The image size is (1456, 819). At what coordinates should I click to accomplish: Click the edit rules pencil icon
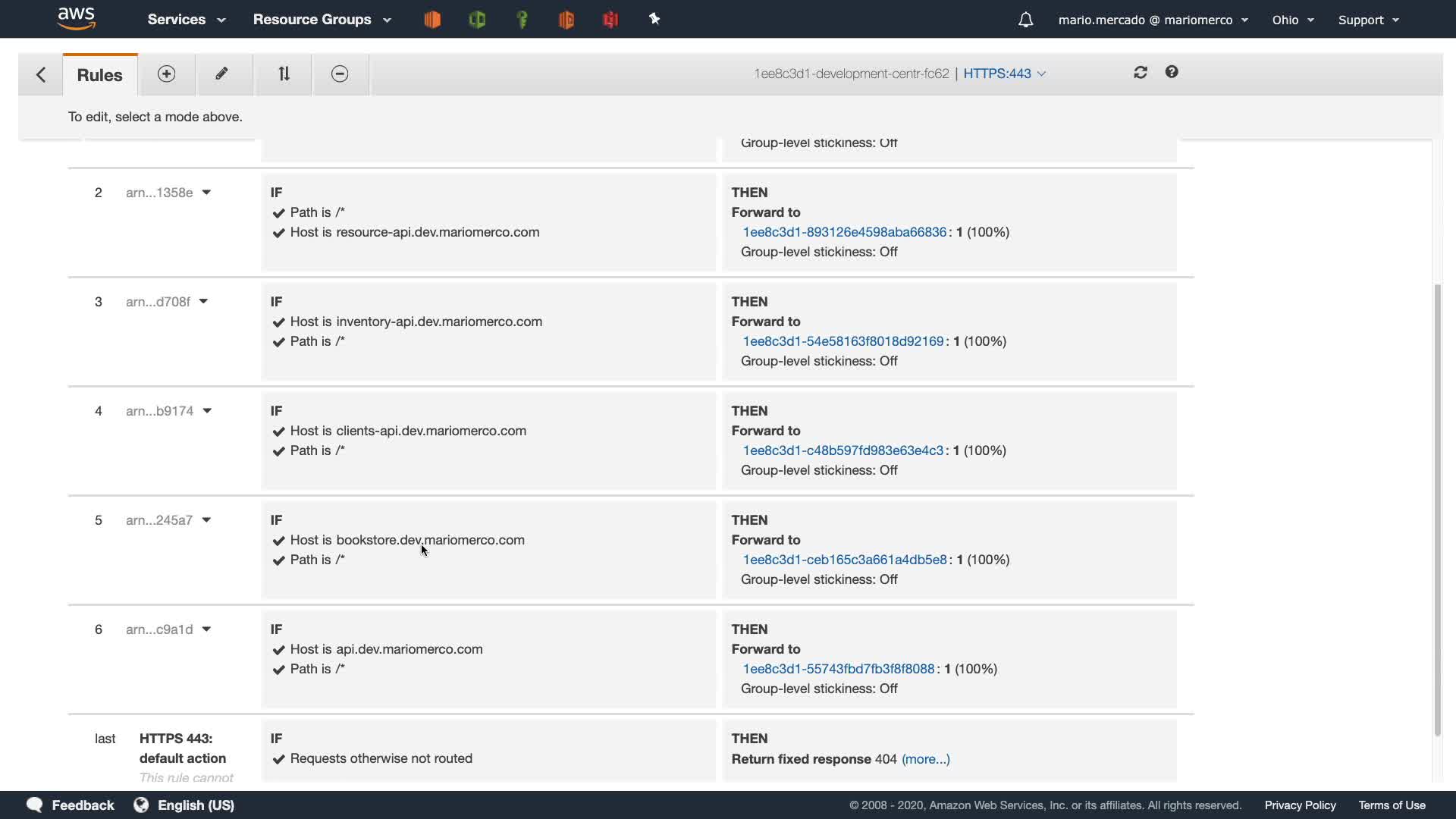(x=221, y=74)
